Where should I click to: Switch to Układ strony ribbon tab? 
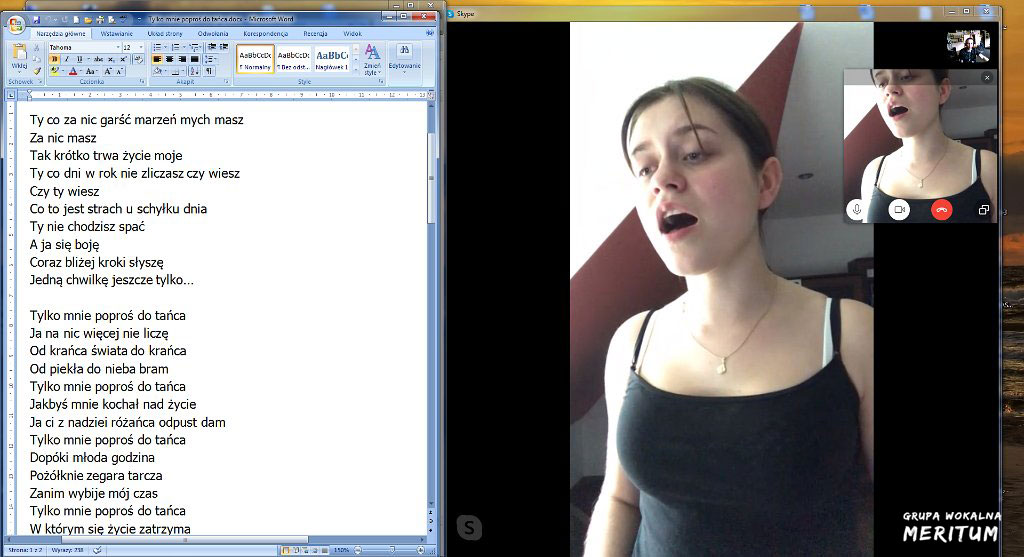(165, 33)
